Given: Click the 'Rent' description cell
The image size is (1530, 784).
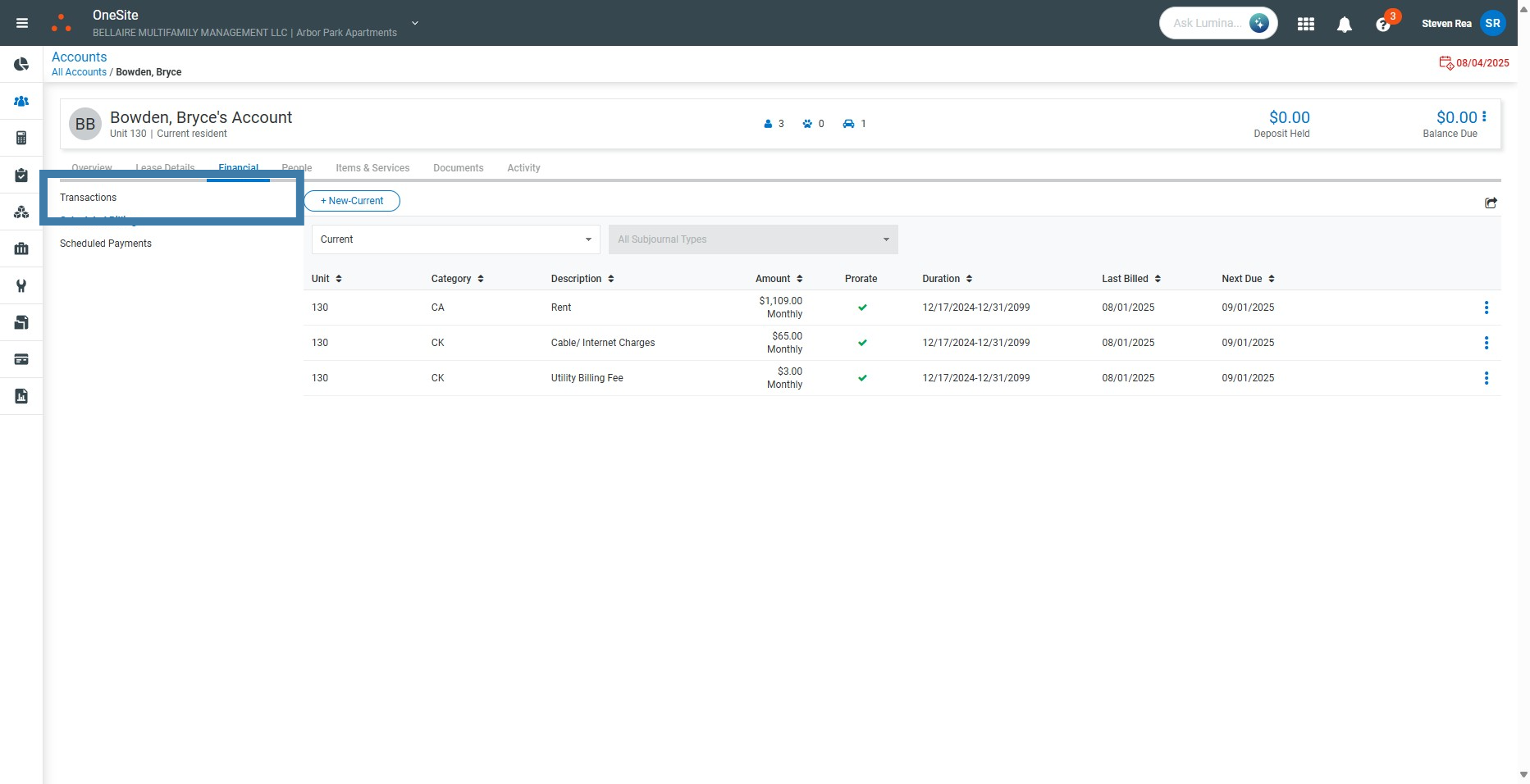Looking at the screenshot, I should pyautogui.click(x=561, y=308).
